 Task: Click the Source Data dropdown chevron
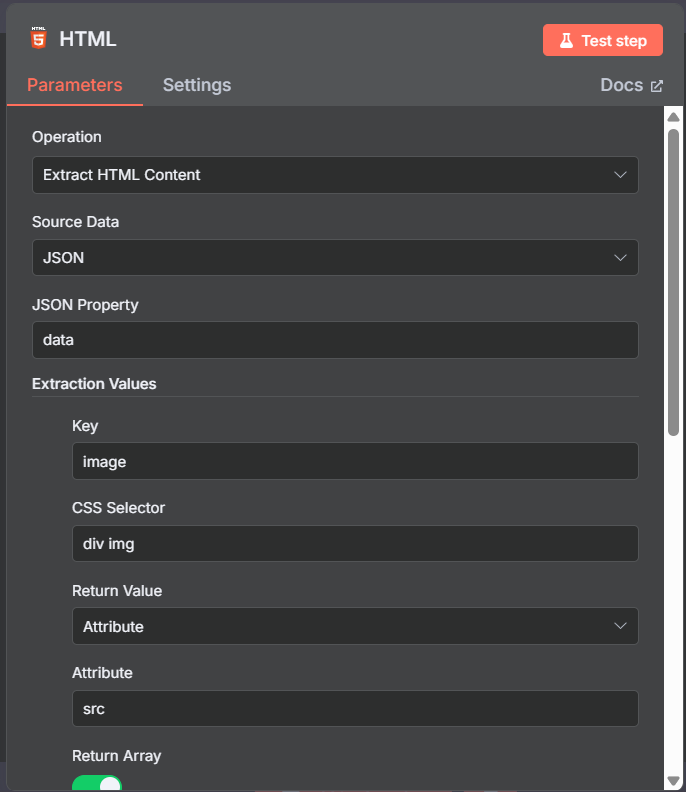620,258
